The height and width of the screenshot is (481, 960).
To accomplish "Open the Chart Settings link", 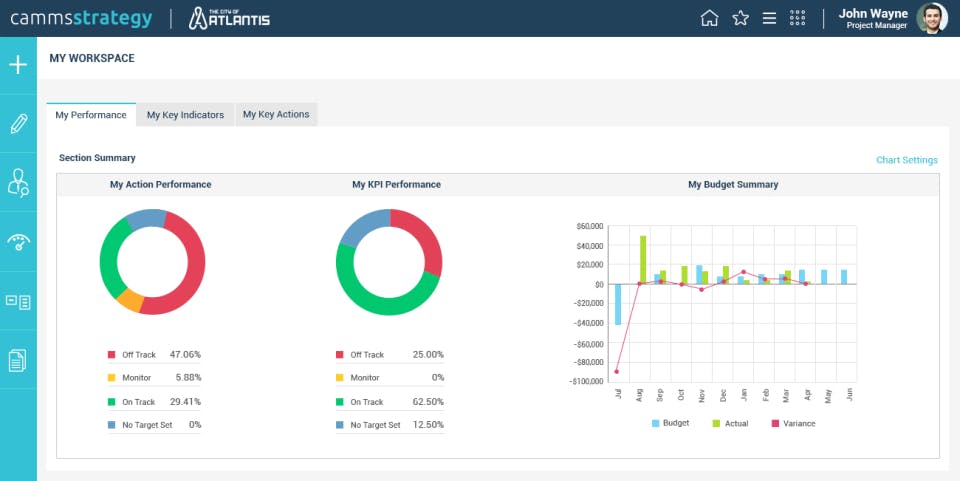I will [906, 160].
